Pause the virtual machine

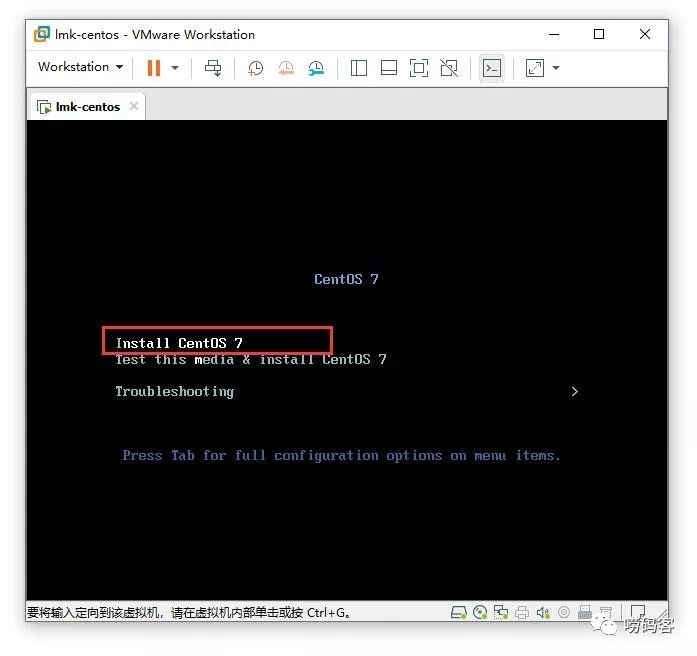tap(153, 68)
